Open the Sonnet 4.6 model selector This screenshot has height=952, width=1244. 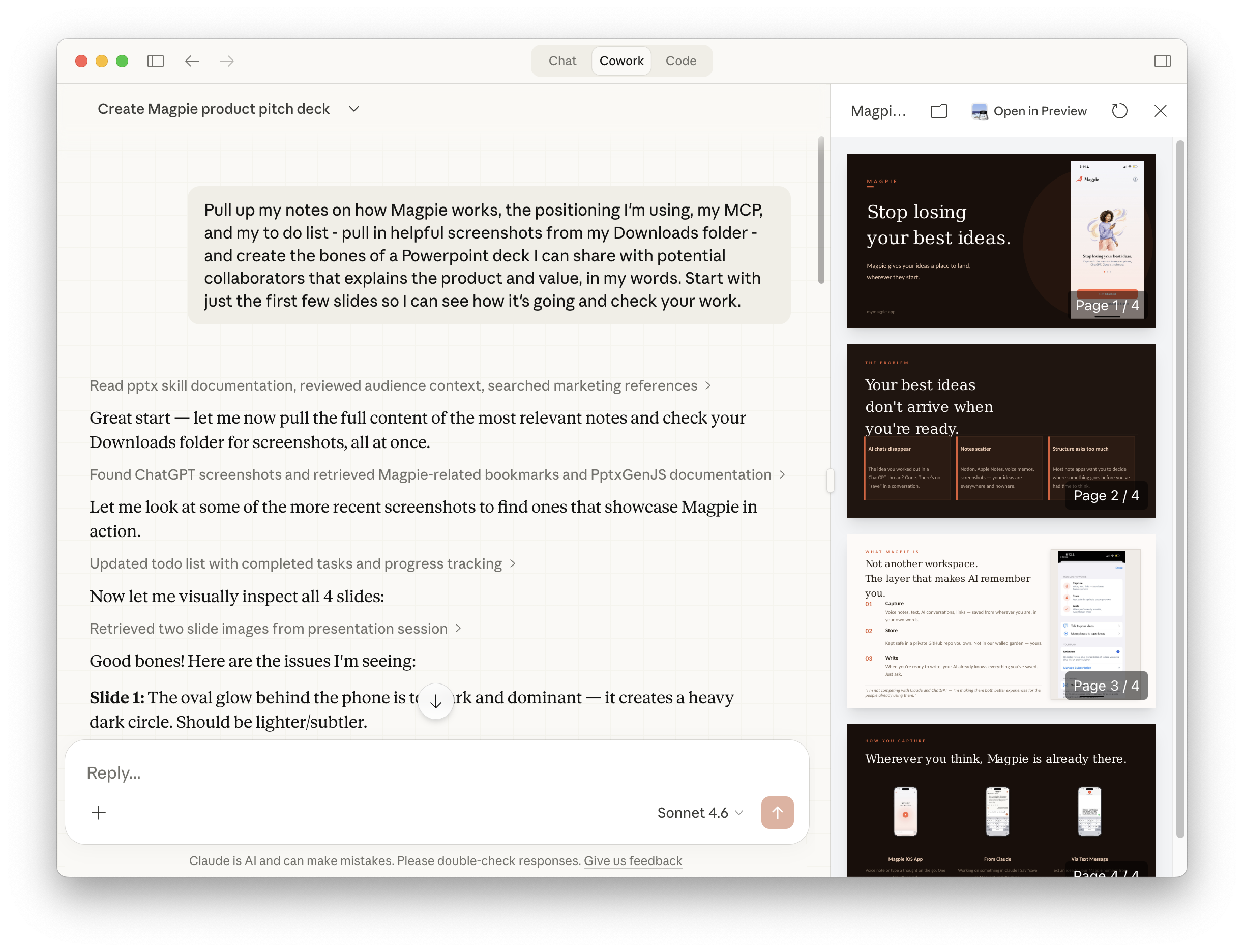(x=700, y=813)
